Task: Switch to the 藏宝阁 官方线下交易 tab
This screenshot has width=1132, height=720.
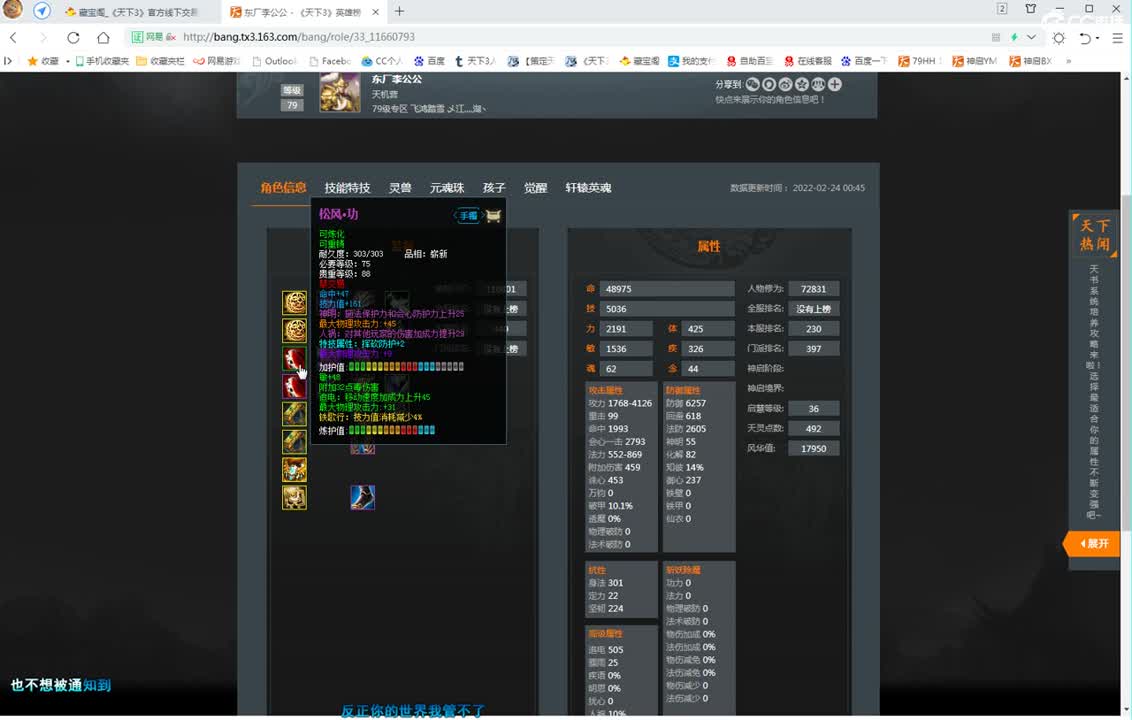Action: (131, 12)
